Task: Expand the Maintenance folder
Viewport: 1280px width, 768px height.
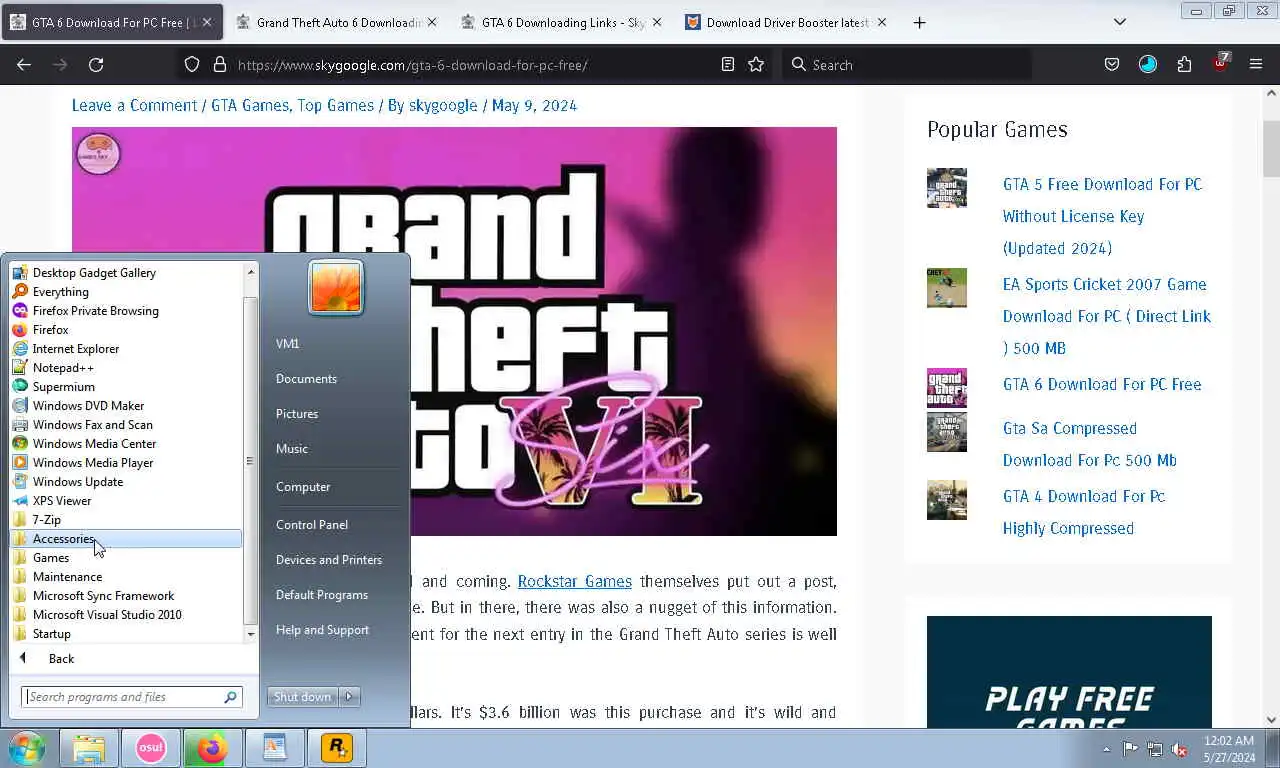Action: tap(126, 577)
